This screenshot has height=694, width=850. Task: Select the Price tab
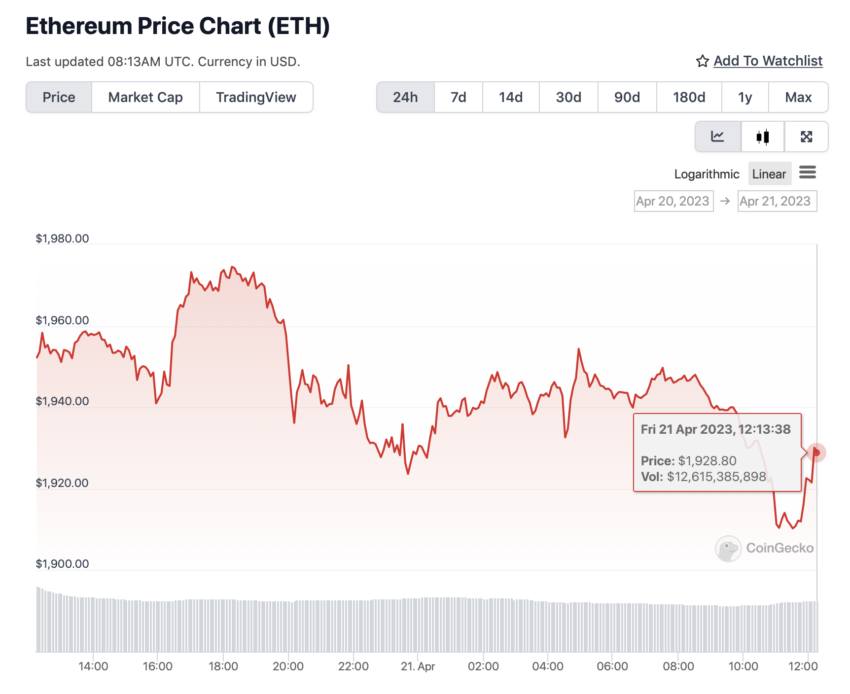click(59, 98)
